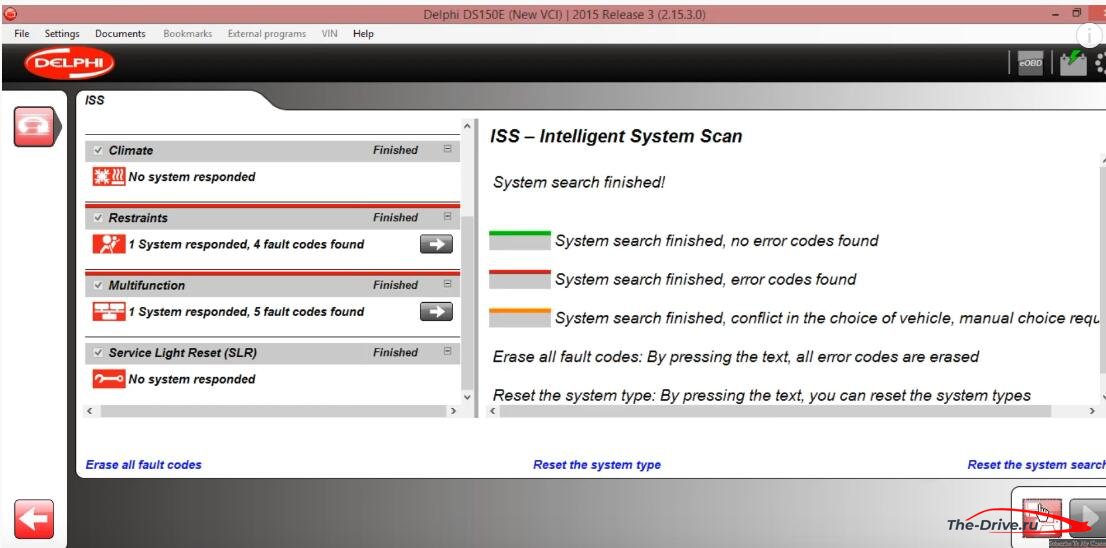Select the ISS tab
This screenshot has width=1106, height=548.
pyautogui.click(x=95, y=100)
